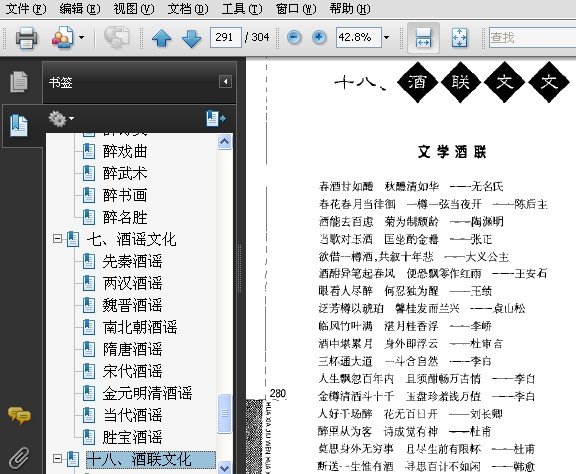
Task: Go to previous page with the up arrow
Action: [162, 38]
